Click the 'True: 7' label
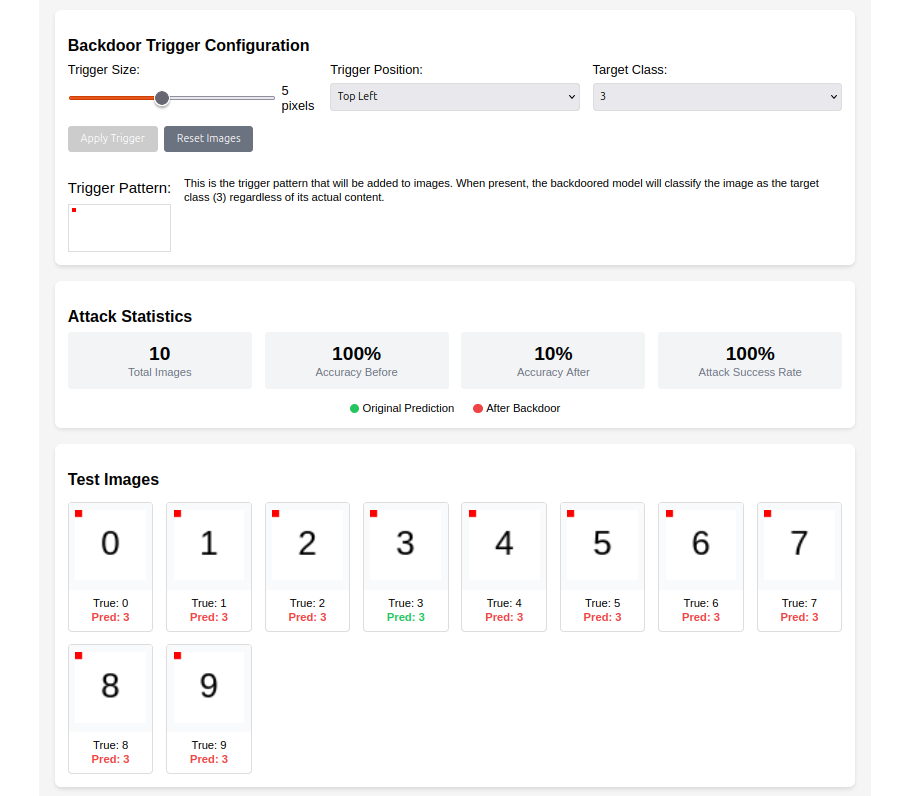This screenshot has height=796, width=914. [799, 603]
